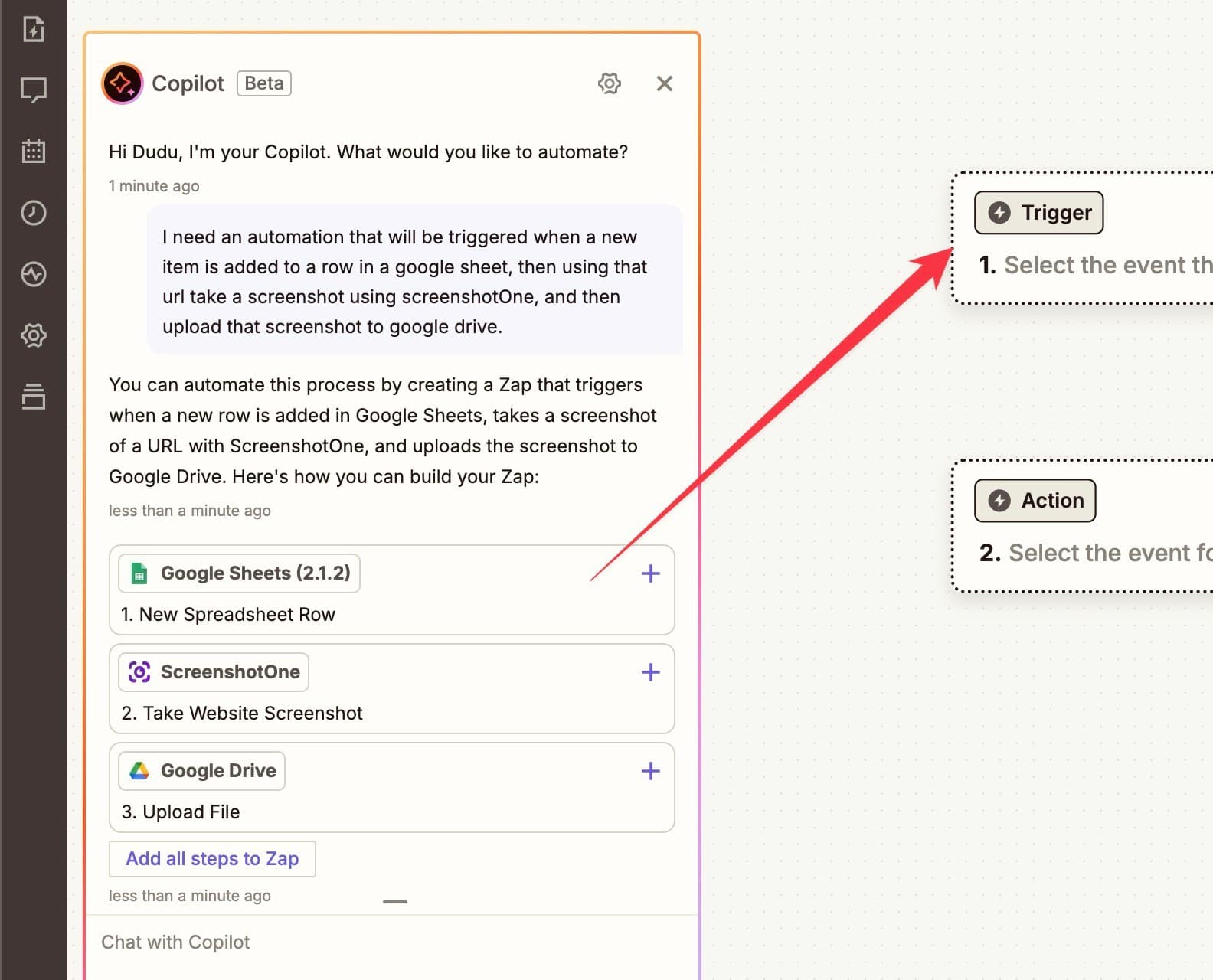
Task: Close the Copilot panel
Action: coord(665,83)
